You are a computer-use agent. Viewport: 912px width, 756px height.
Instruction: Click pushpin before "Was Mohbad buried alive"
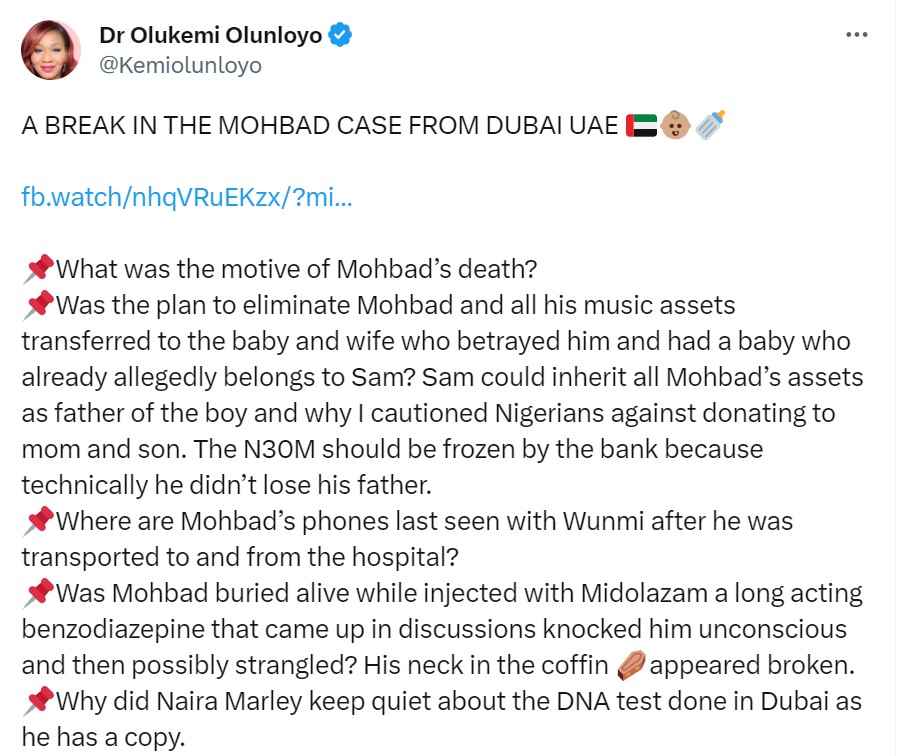38,593
